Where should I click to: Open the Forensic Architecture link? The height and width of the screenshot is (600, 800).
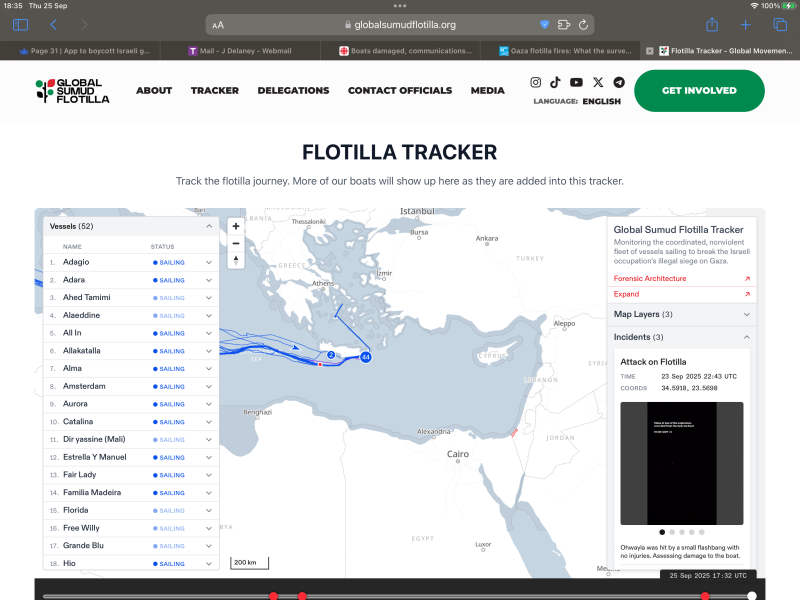tap(650, 278)
